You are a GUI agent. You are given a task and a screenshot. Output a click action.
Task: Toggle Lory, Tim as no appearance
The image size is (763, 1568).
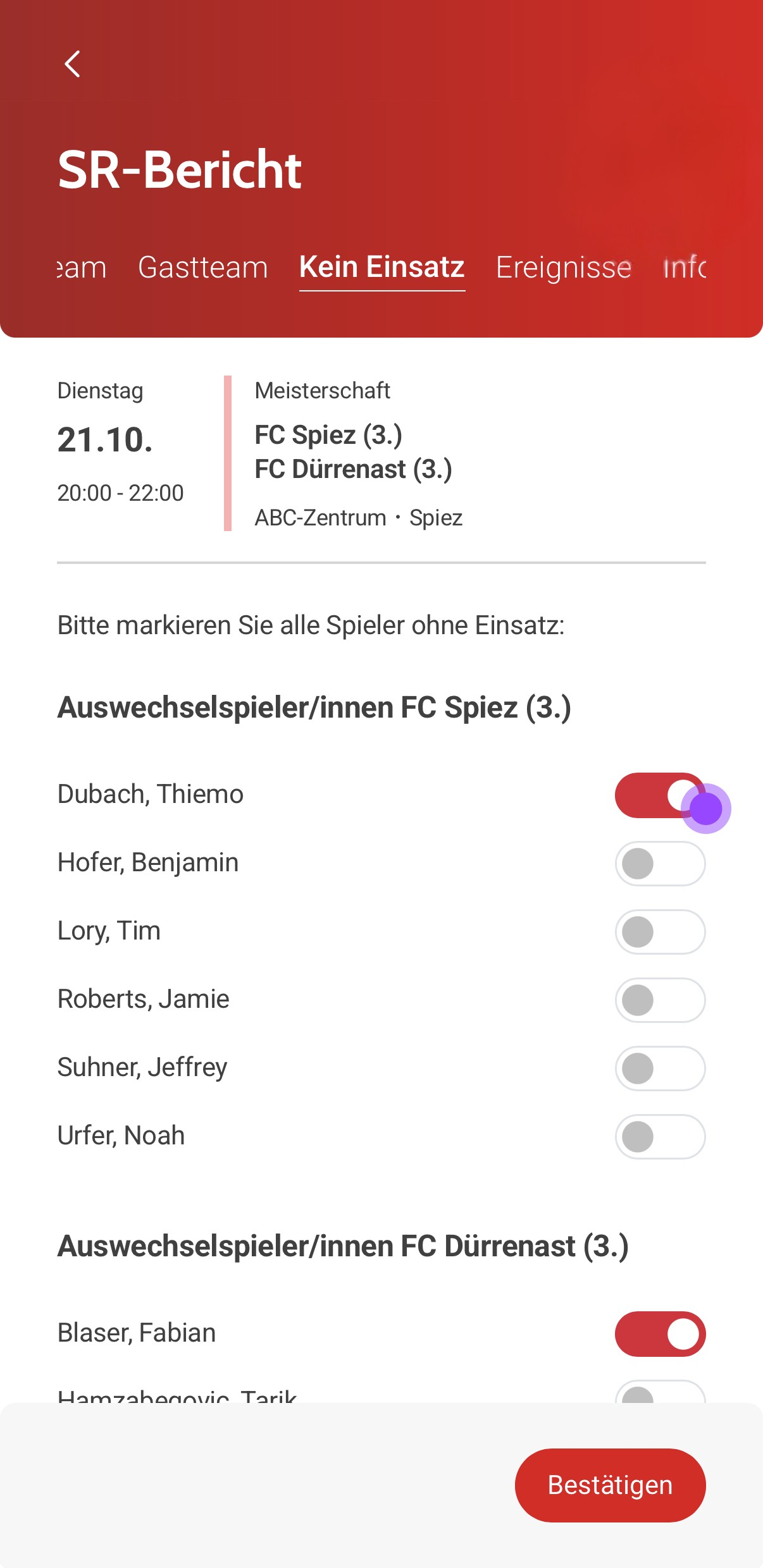click(659, 932)
